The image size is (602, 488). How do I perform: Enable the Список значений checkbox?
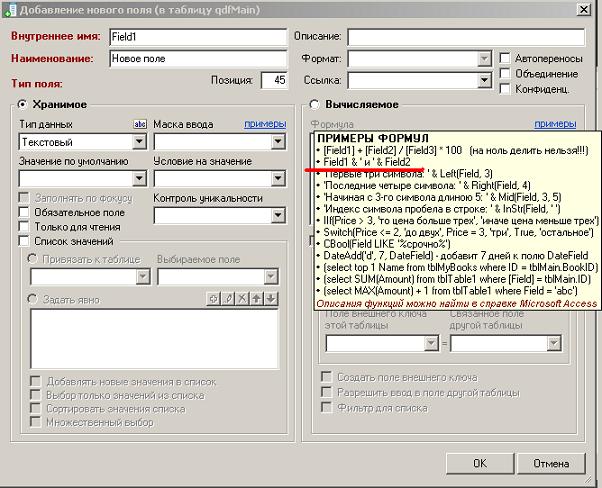click(25, 241)
